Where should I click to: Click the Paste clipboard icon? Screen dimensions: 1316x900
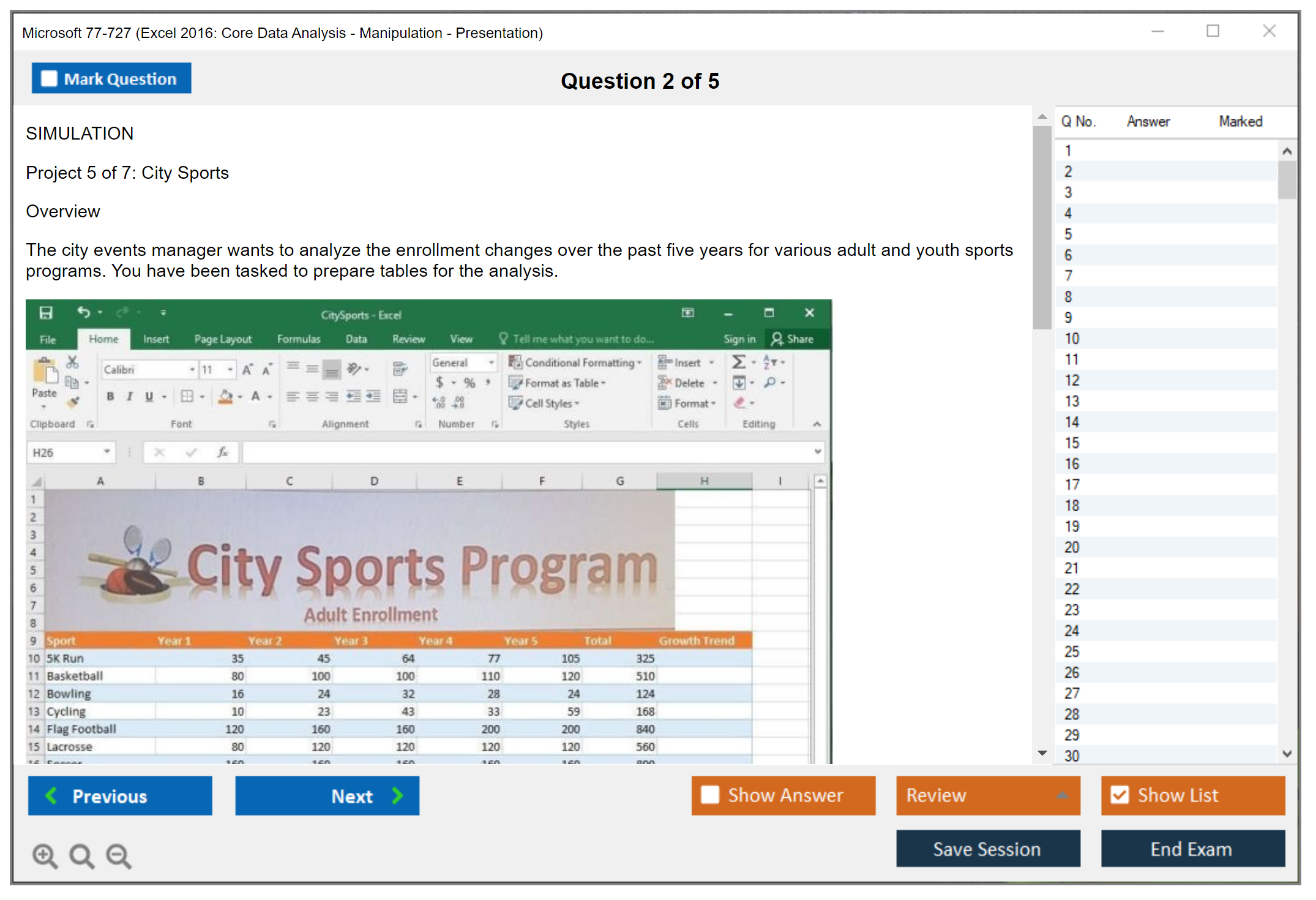click(45, 372)
